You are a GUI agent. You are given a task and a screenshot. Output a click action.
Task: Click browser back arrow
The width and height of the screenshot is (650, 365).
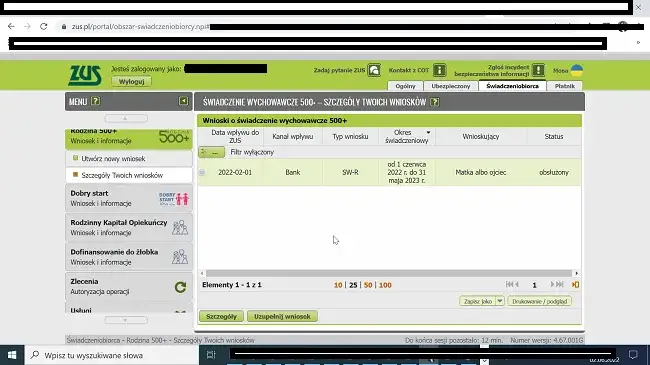coord(11,27)
